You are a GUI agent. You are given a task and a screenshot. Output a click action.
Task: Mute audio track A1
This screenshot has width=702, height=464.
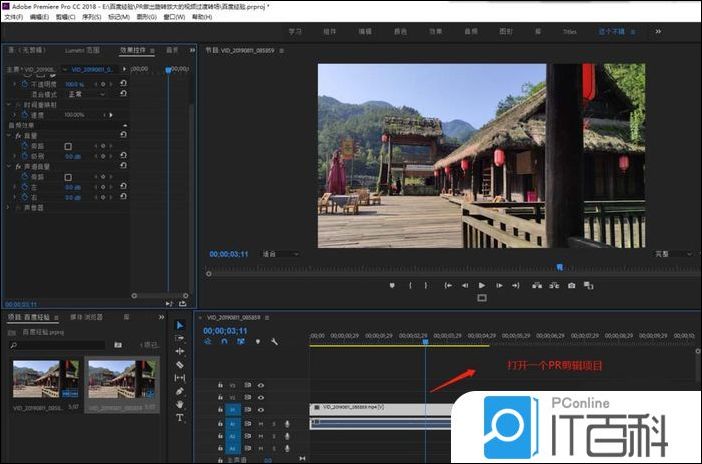(260, 423)
